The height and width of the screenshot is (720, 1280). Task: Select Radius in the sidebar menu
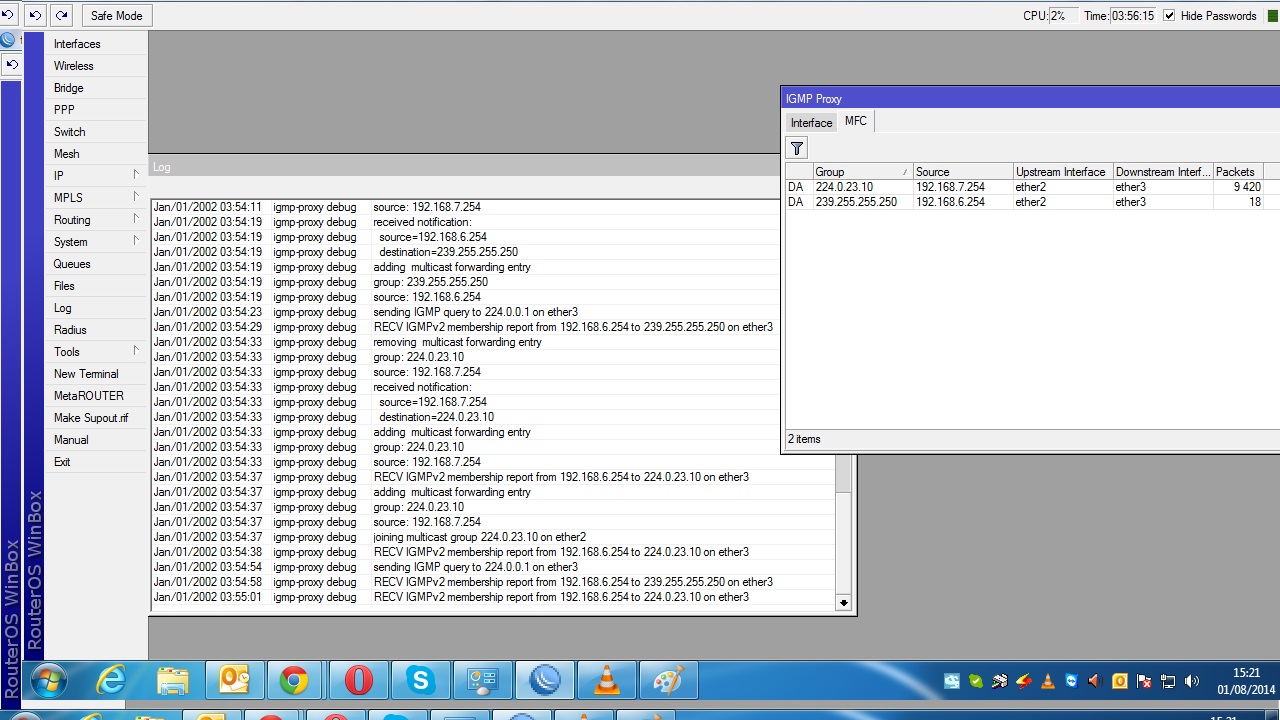[x=96, y=330]
